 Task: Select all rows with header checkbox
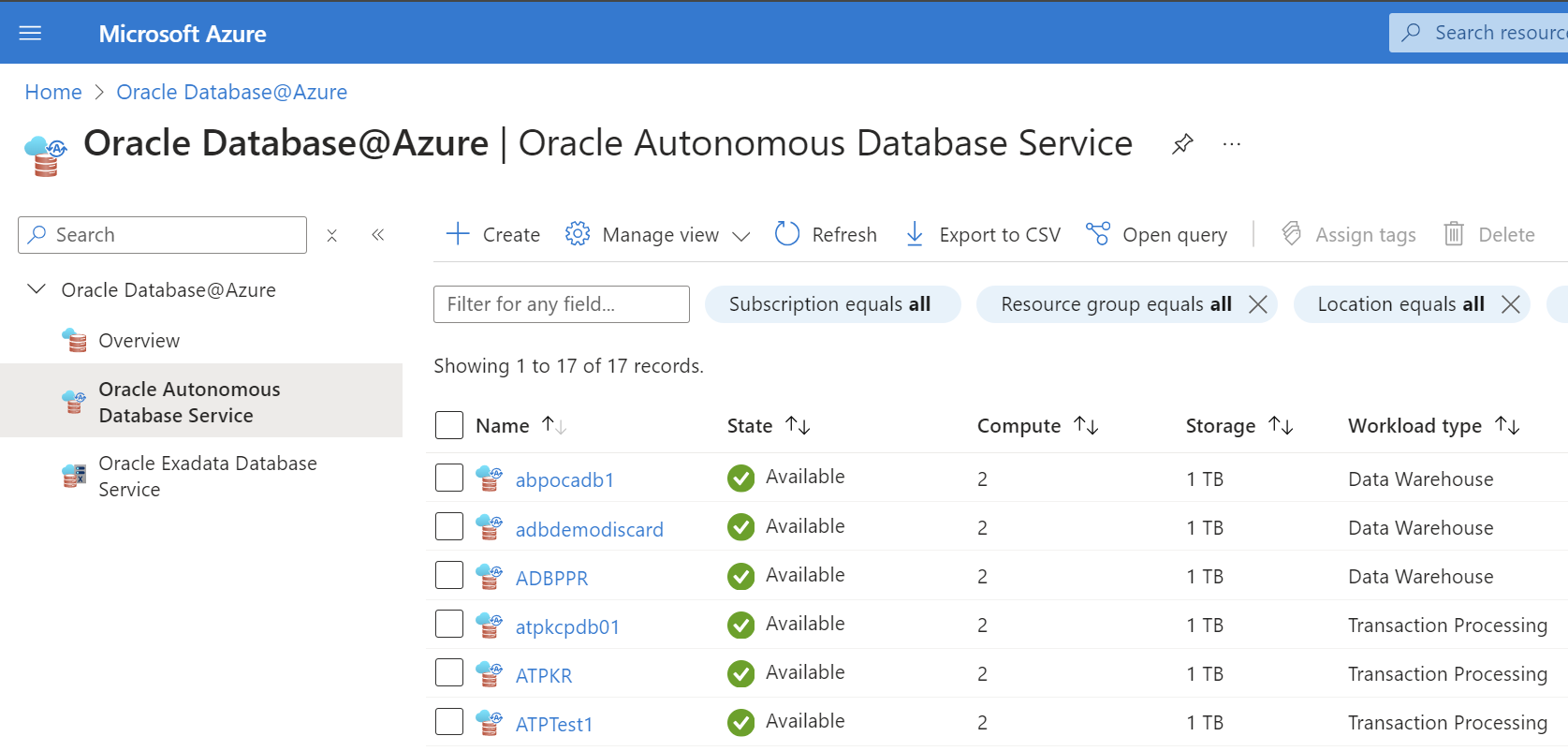point(449,425)
